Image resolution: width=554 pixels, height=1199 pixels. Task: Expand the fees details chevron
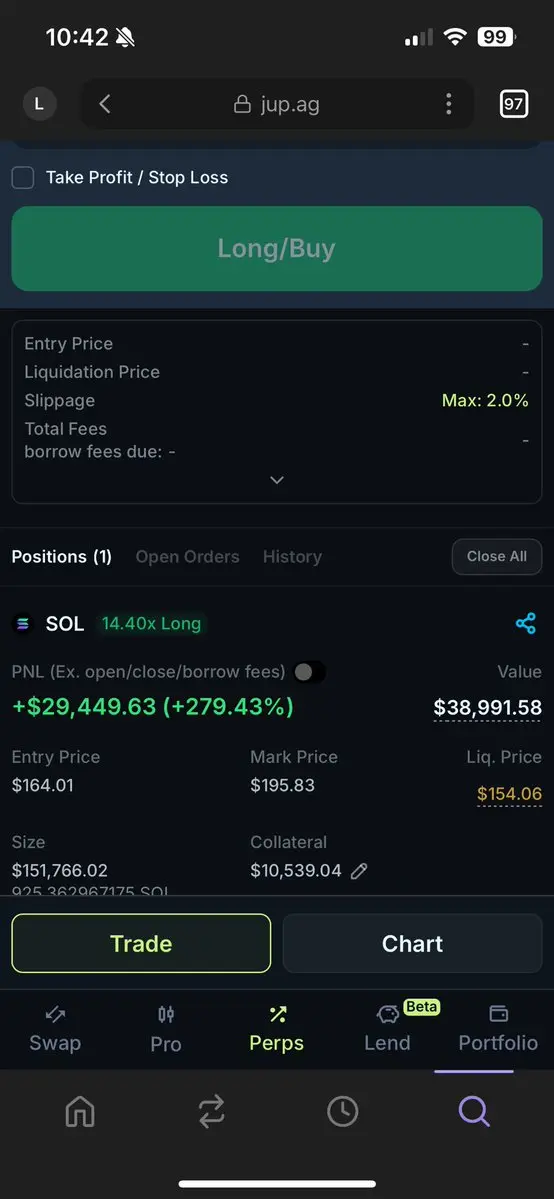[277, 480]
